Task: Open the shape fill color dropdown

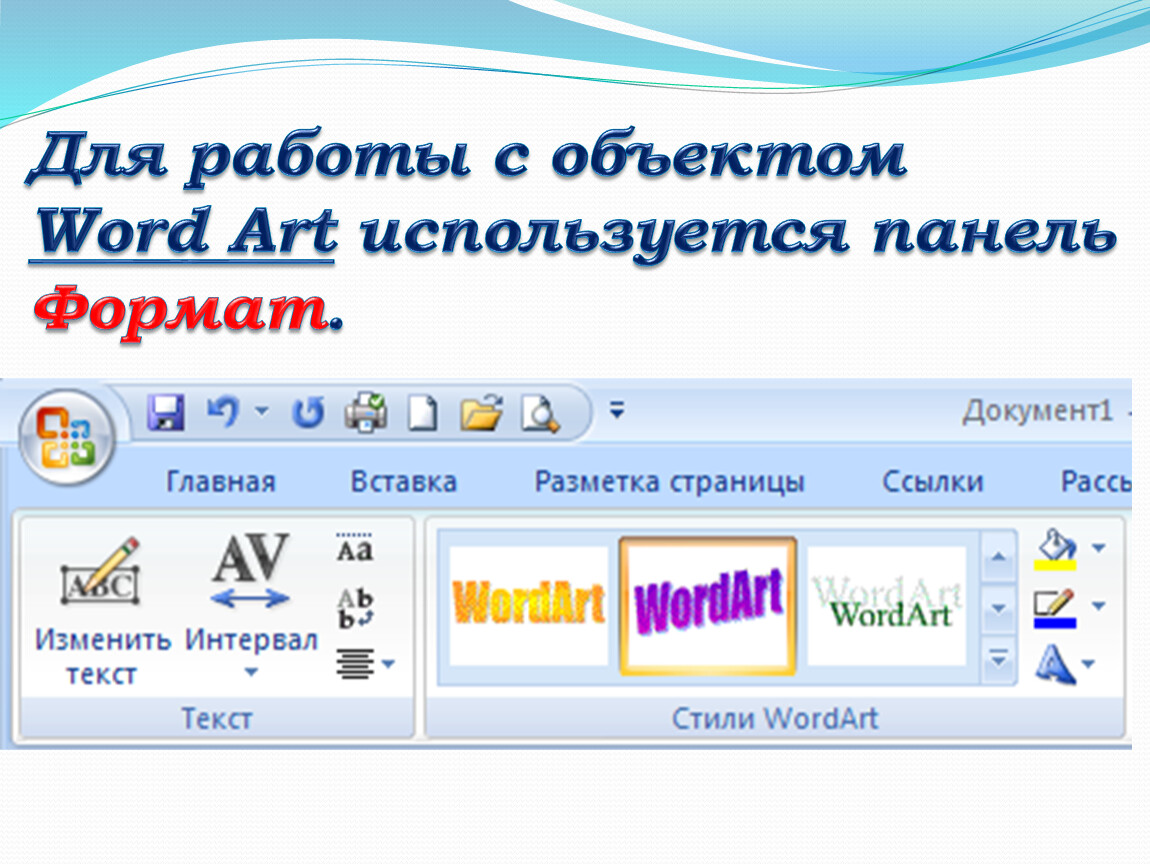Action: [x=1098, y=547]
